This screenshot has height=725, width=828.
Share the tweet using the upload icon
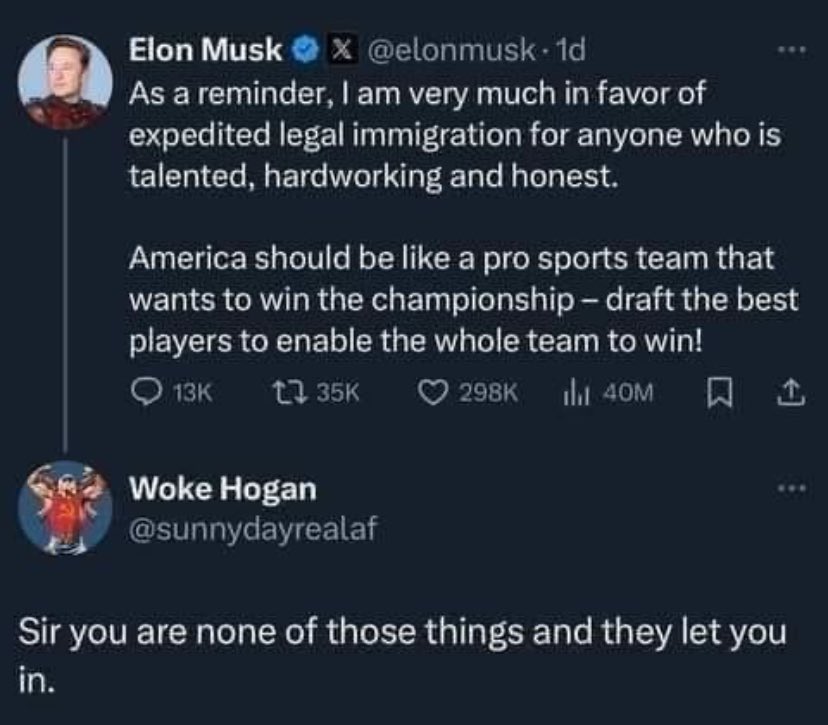click(x=791, y=393)
